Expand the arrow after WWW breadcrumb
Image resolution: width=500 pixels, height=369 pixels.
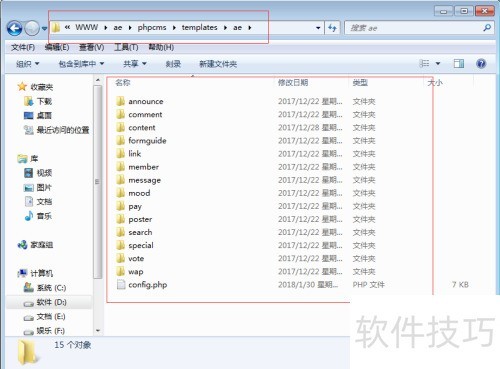click(x=106, y=28)
